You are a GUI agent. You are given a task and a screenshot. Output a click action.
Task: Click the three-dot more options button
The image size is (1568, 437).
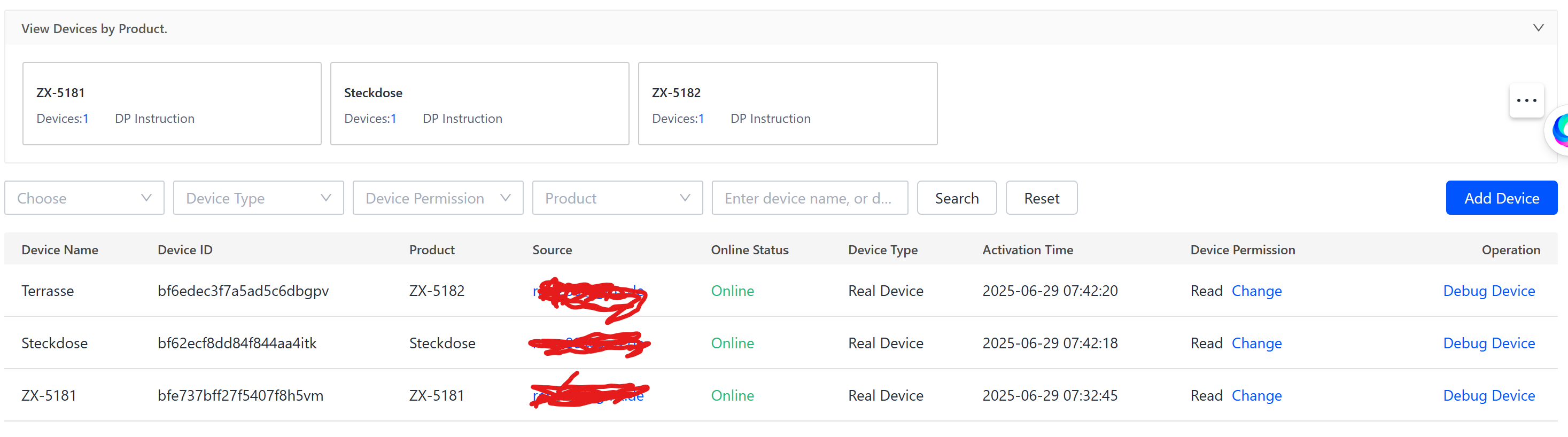click(1526, 100)
